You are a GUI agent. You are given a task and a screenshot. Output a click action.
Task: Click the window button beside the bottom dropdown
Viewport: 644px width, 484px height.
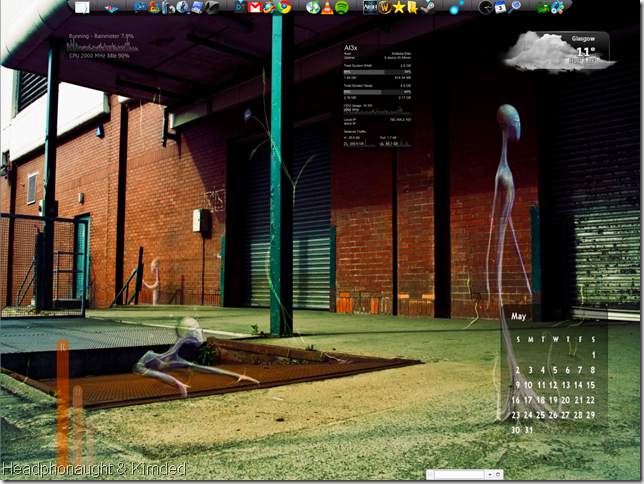pos(498,474)
